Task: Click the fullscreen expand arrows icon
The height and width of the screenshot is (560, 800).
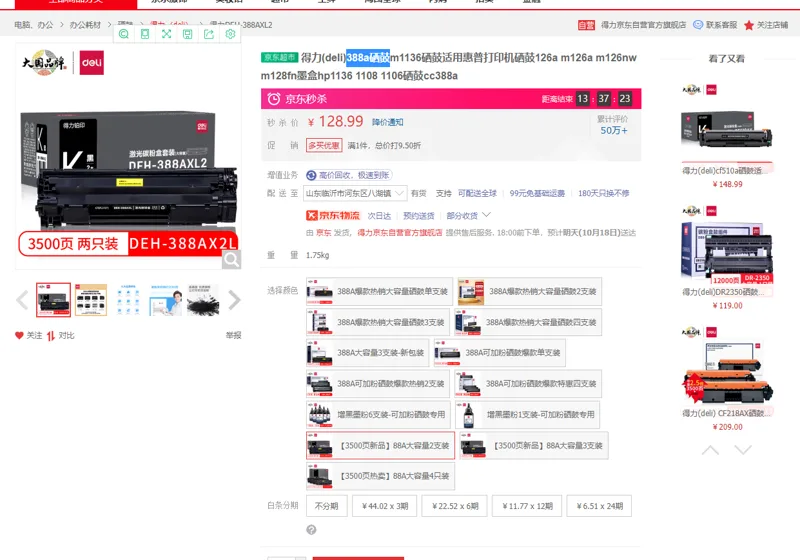Action: pyautogui.click(x=166, y=34)
